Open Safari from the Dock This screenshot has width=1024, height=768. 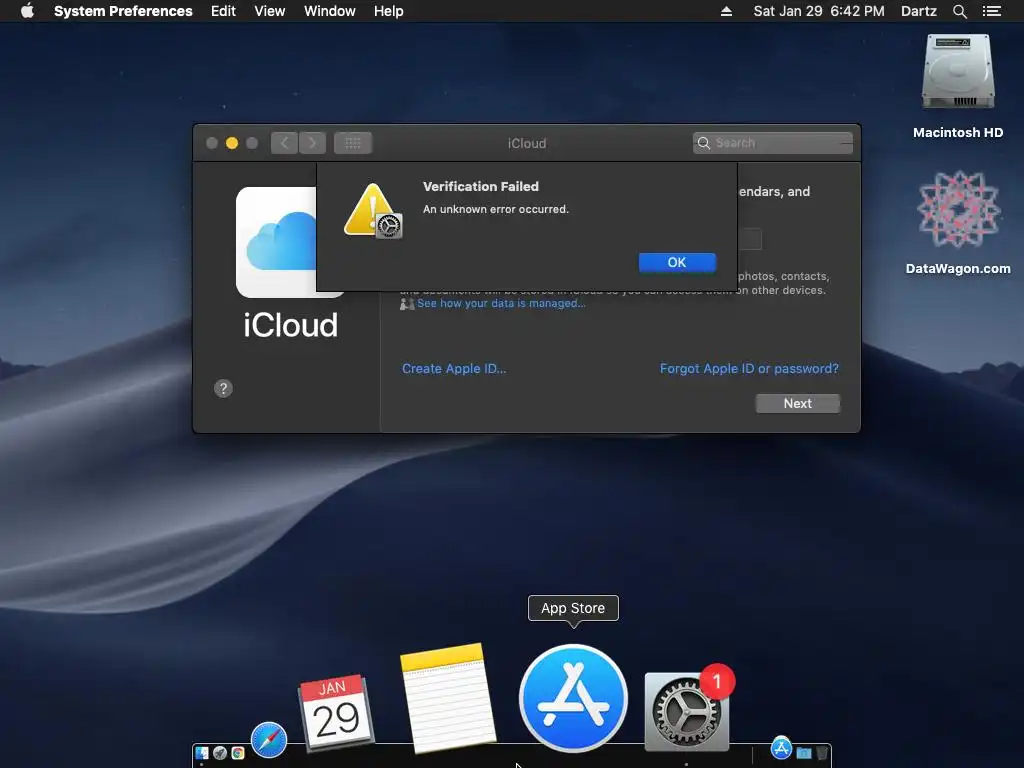[x=268, y=740]
